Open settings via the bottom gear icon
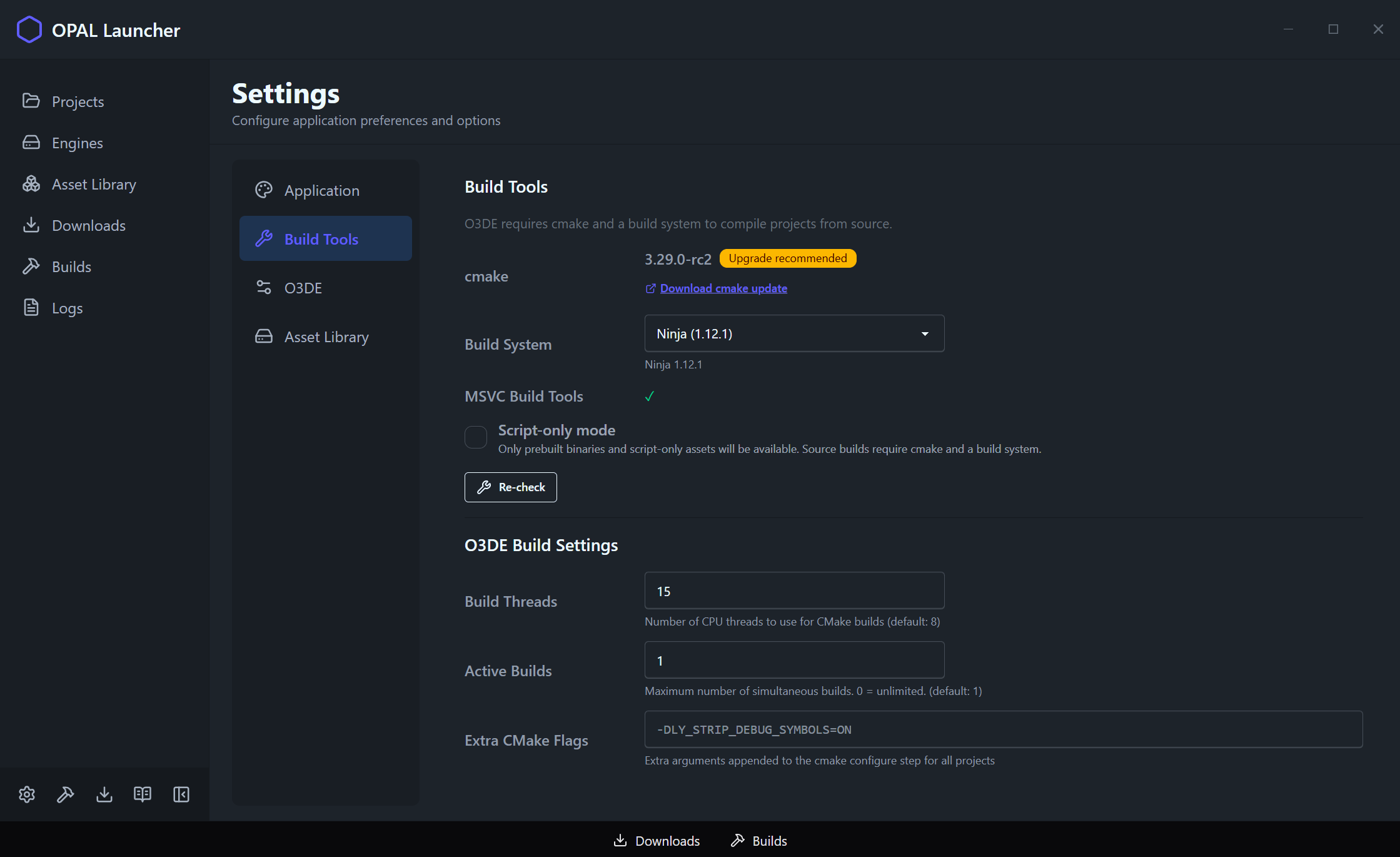Image resolution: width=1400 pixels, height=857 pixels. pos(27,794)
